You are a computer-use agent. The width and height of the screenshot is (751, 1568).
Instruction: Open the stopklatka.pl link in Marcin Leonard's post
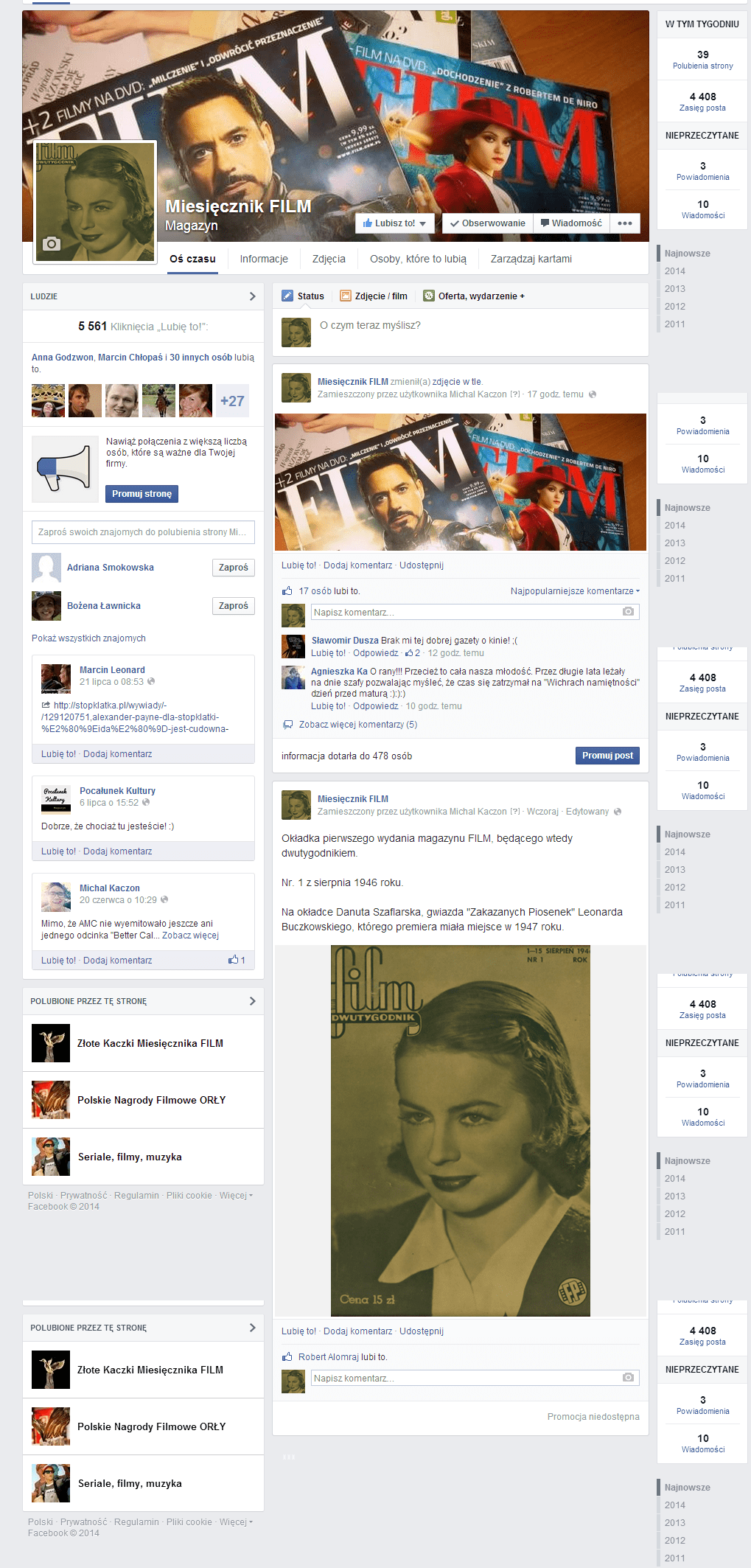tap(135, 717)
